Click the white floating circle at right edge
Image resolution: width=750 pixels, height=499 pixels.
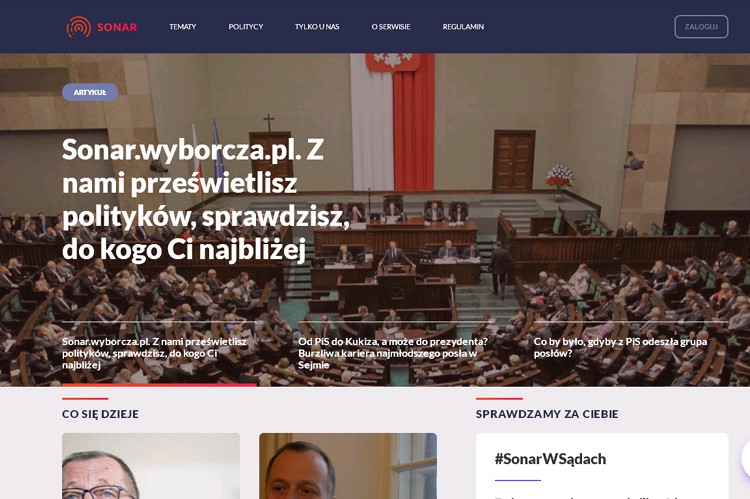click(746, 458)
